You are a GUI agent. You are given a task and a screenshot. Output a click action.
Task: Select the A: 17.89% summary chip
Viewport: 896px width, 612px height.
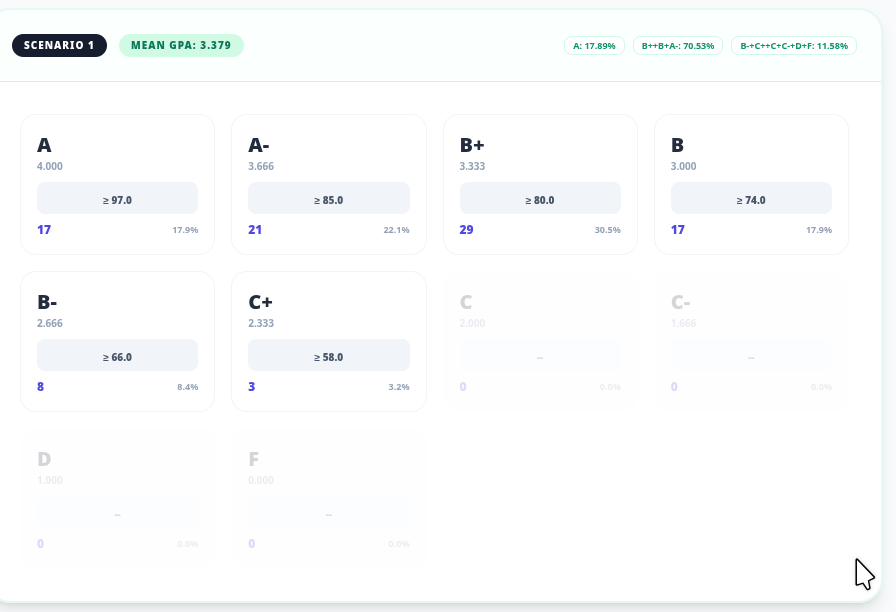[594, 46]
